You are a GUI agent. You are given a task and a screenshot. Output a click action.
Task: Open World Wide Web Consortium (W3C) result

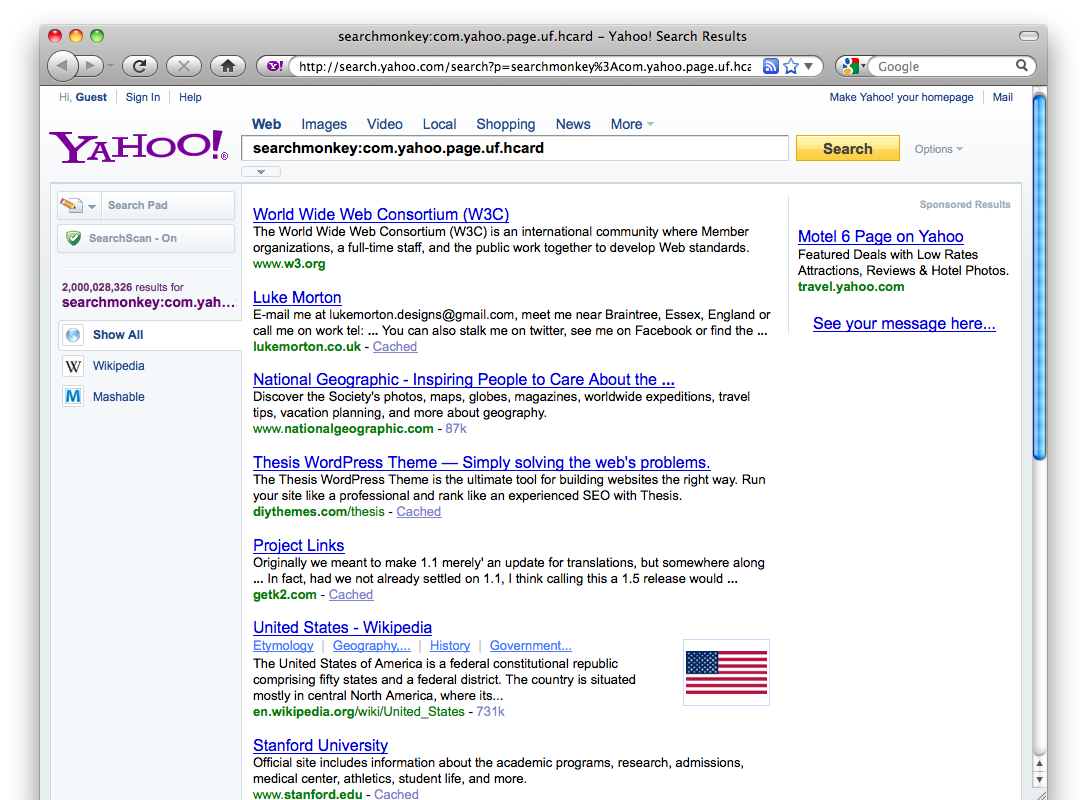(x=381, y=214)
